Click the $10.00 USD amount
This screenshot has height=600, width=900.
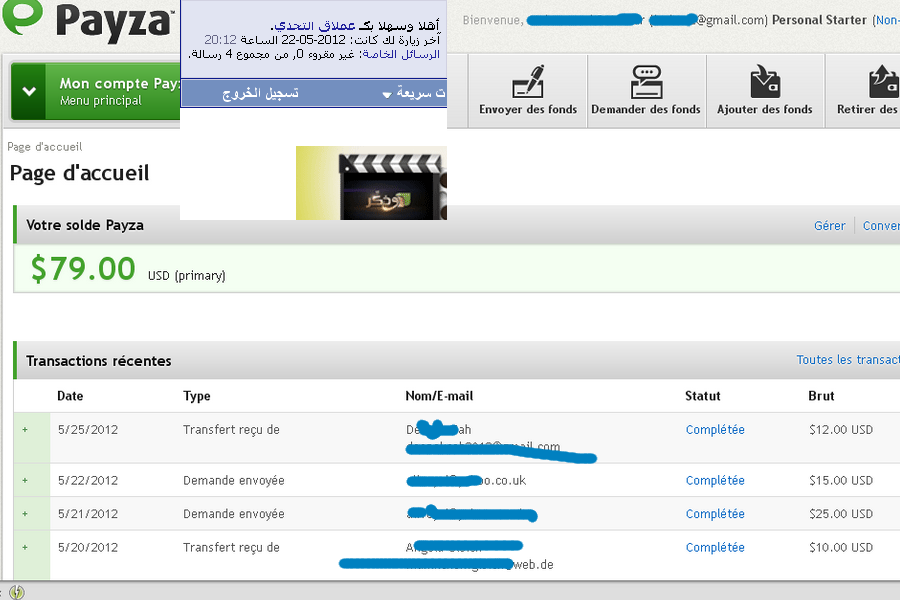click(x=841, y=547)
